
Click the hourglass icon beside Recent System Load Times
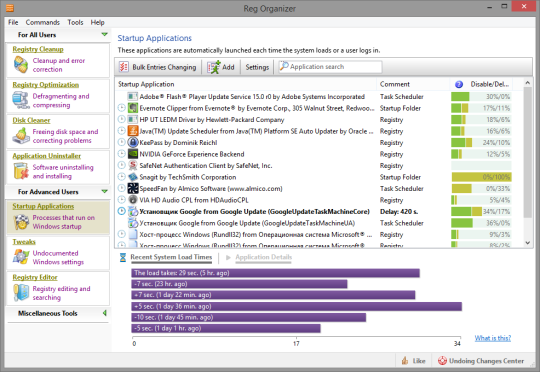123,257
